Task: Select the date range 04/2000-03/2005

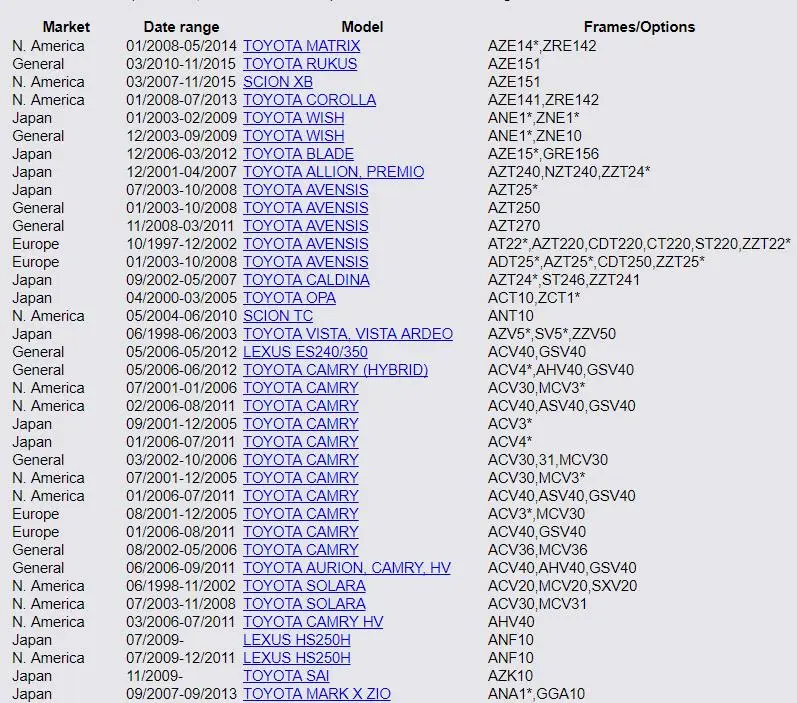Action: (181, 298)
